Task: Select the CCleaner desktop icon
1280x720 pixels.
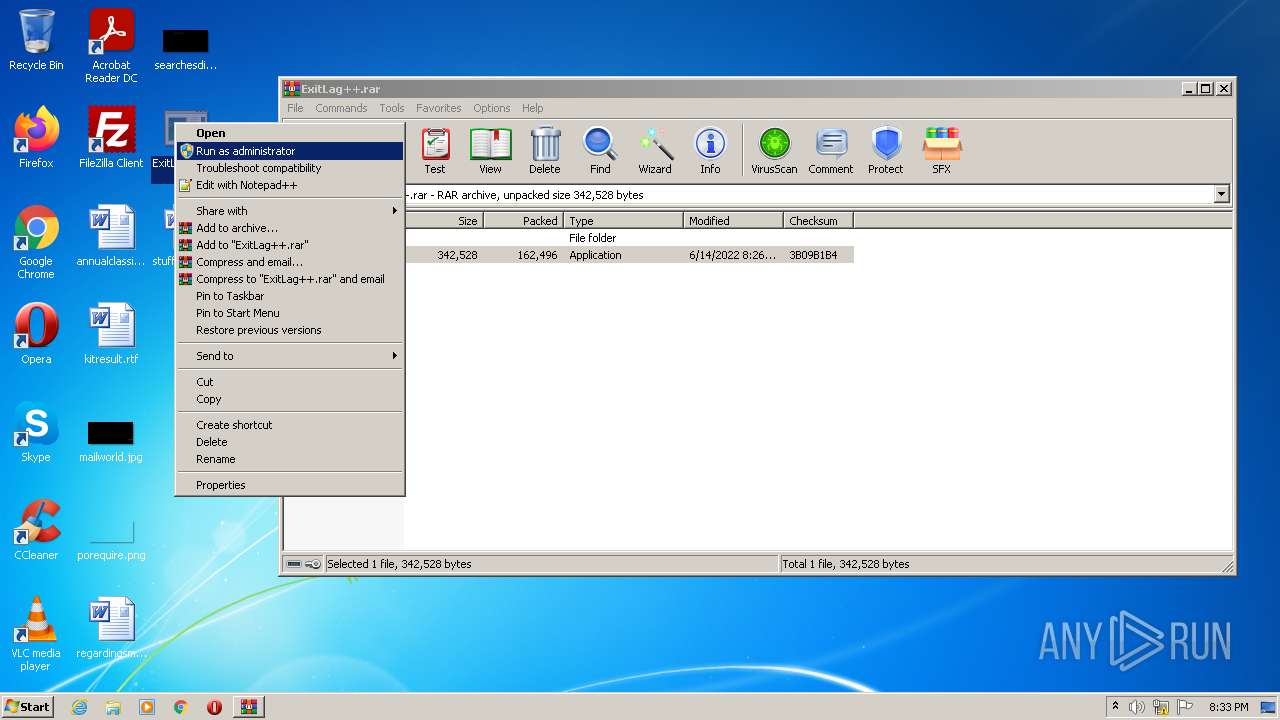Action: coord(36,530)
